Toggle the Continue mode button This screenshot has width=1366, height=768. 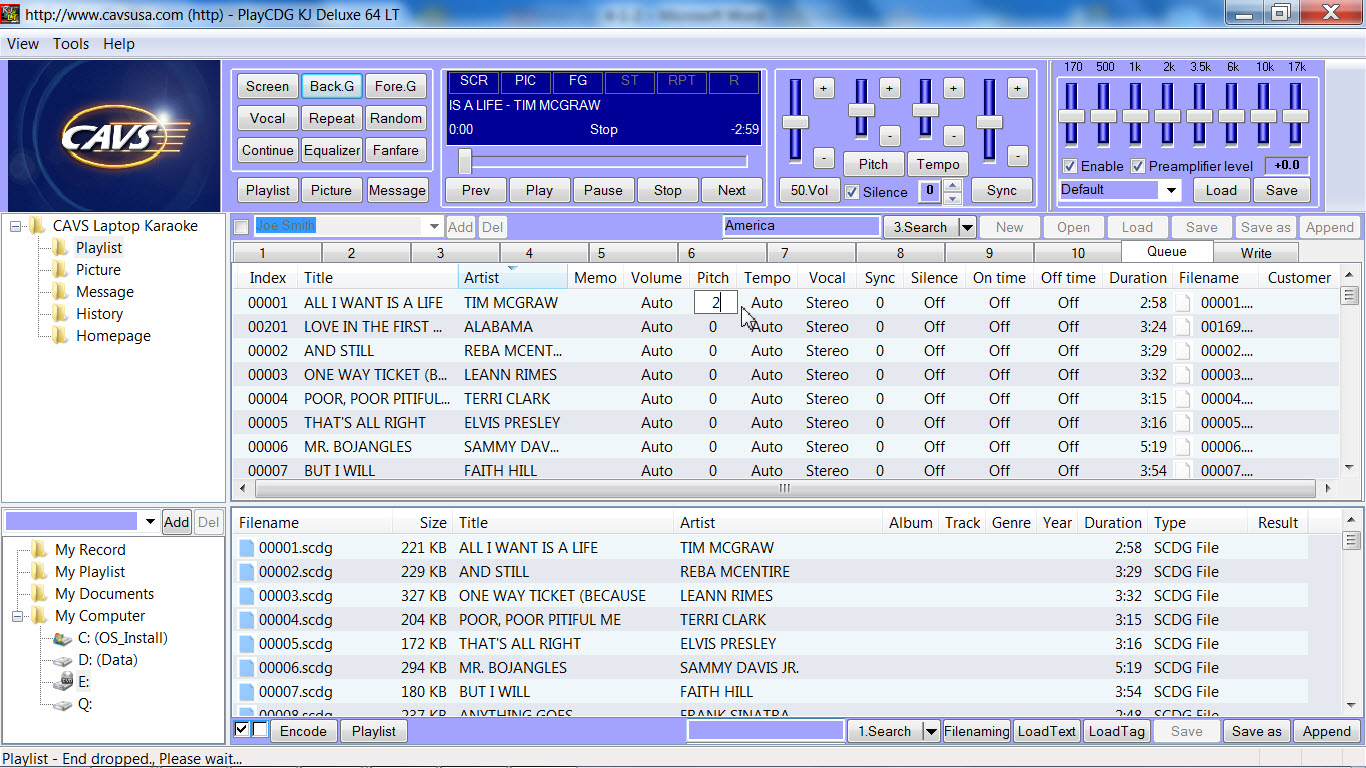pos(268,151)
